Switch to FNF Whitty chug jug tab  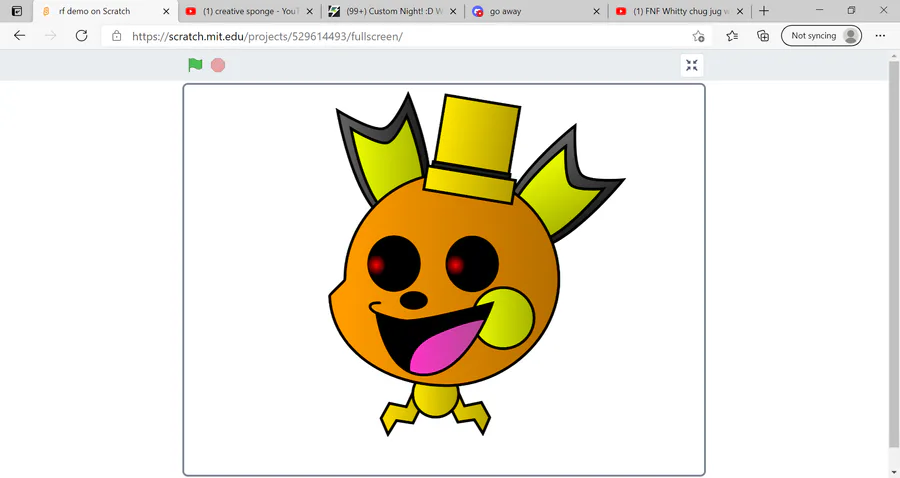[680, 11]
